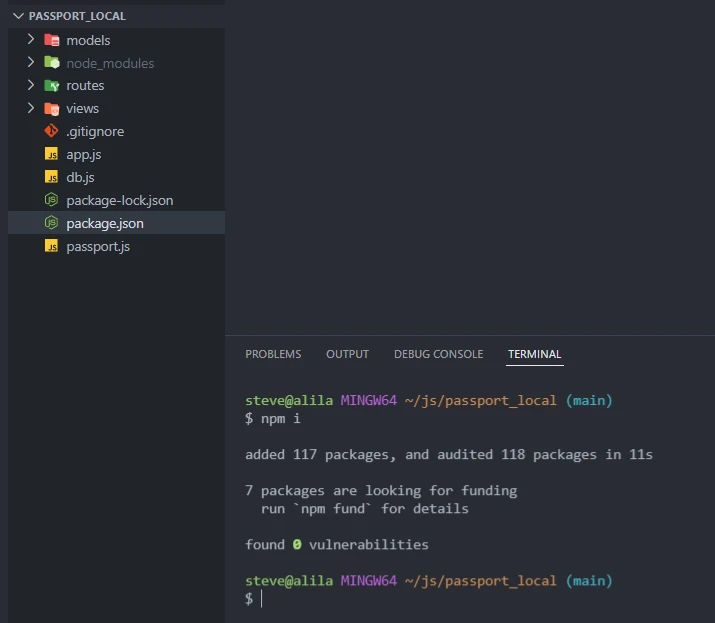Click the views folder icon
This screenshot has height=623, width=715.
coord(52,109)
